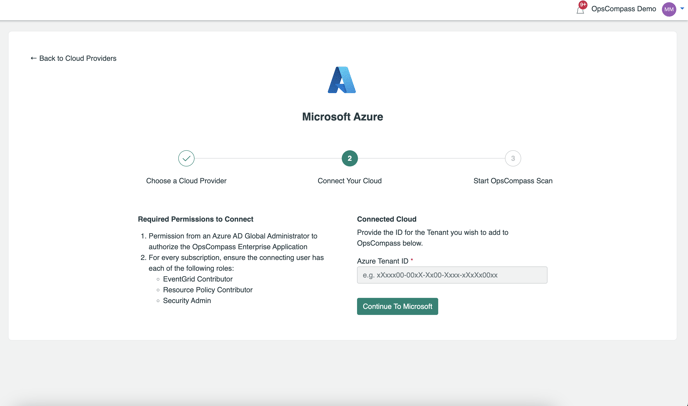Click the Security Admin role text
The width and height of the screenshot is (688, 406).
point(187,301)
